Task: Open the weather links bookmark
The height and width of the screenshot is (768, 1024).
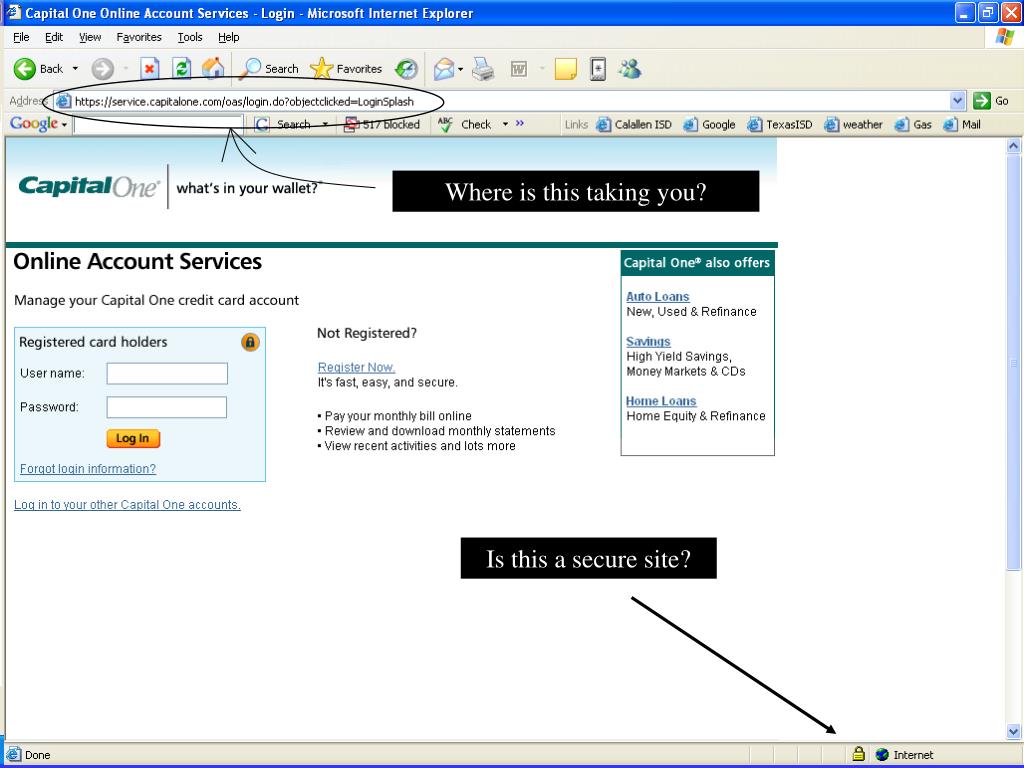Action: click(854, 124)
